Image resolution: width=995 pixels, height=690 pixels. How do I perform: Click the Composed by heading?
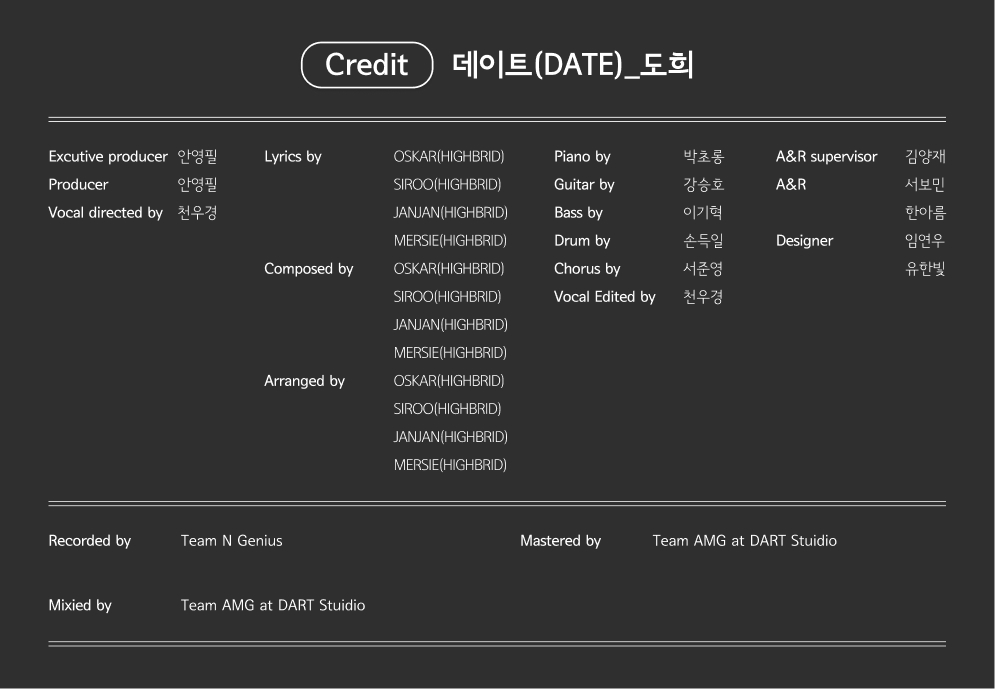click(308, 269)
